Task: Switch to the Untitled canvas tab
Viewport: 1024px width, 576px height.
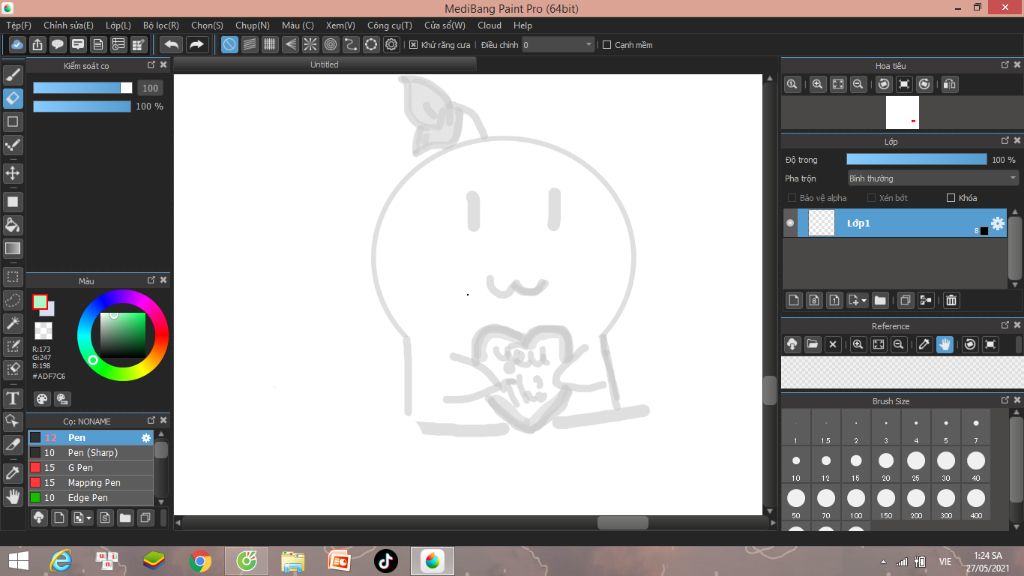Action: click(x=325, y=65)
